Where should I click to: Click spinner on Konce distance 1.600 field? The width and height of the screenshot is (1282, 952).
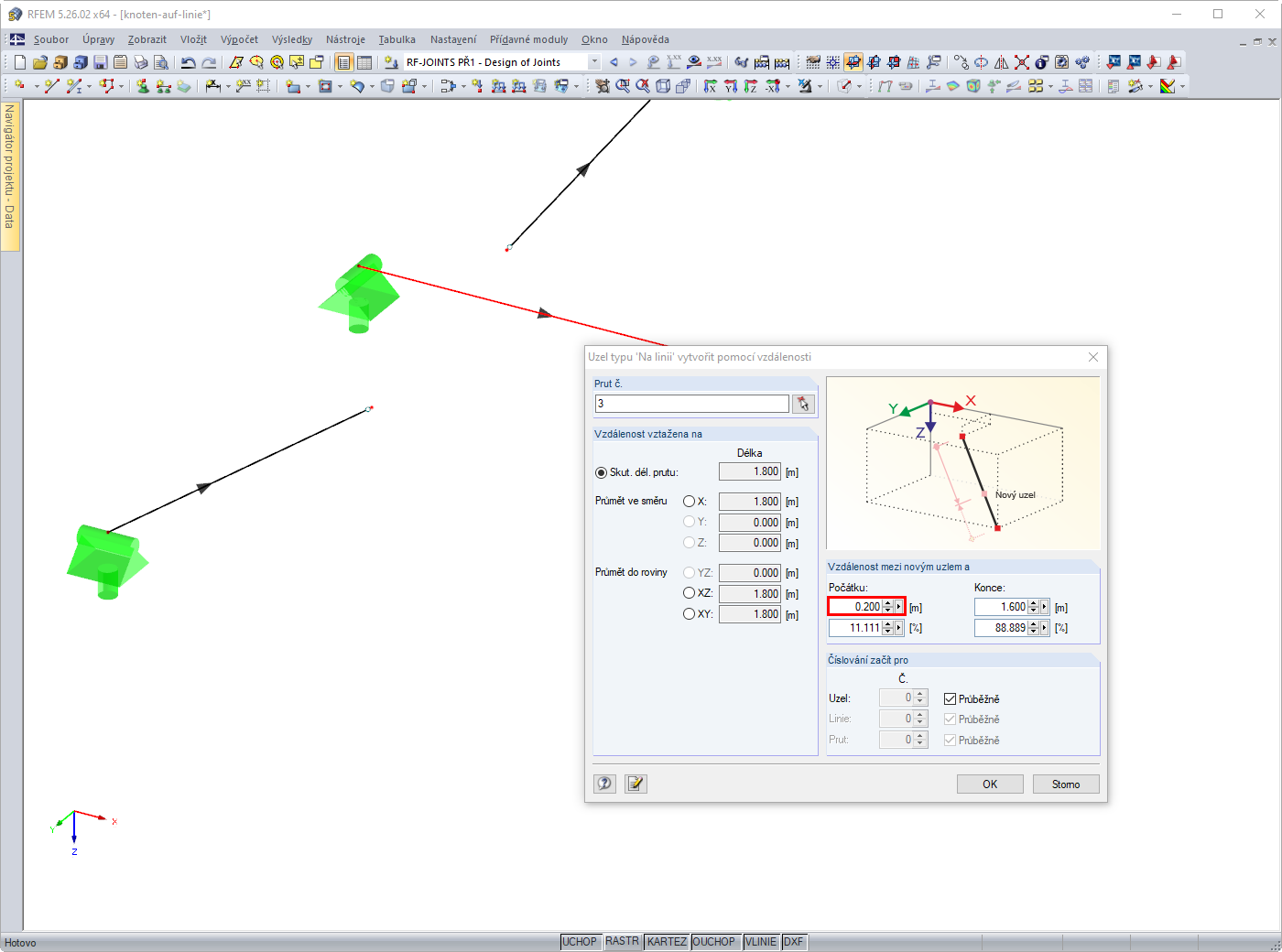1033,607
